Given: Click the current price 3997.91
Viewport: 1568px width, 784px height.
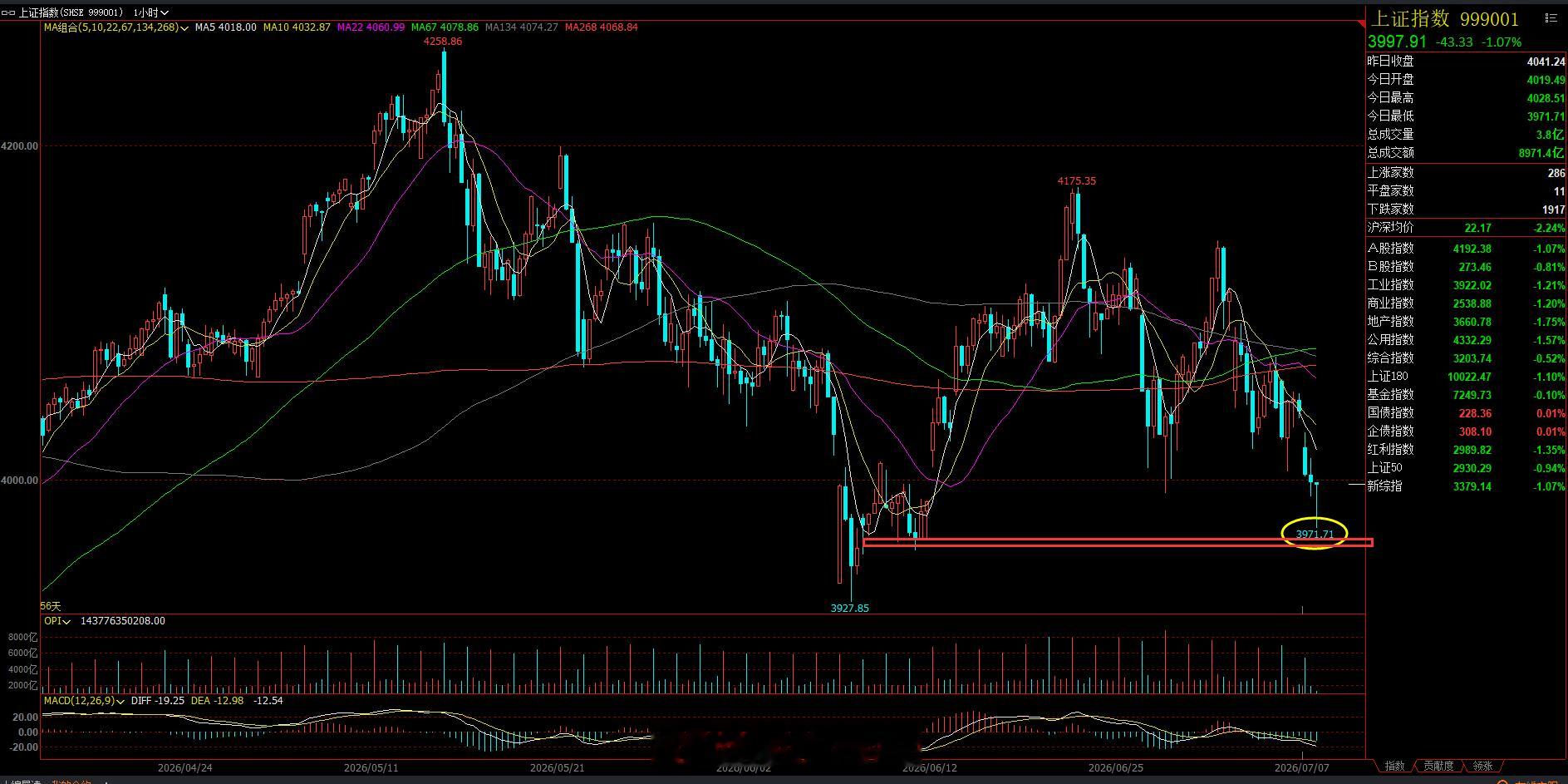Looking at the screenshot, I should tap(1397, 42).
